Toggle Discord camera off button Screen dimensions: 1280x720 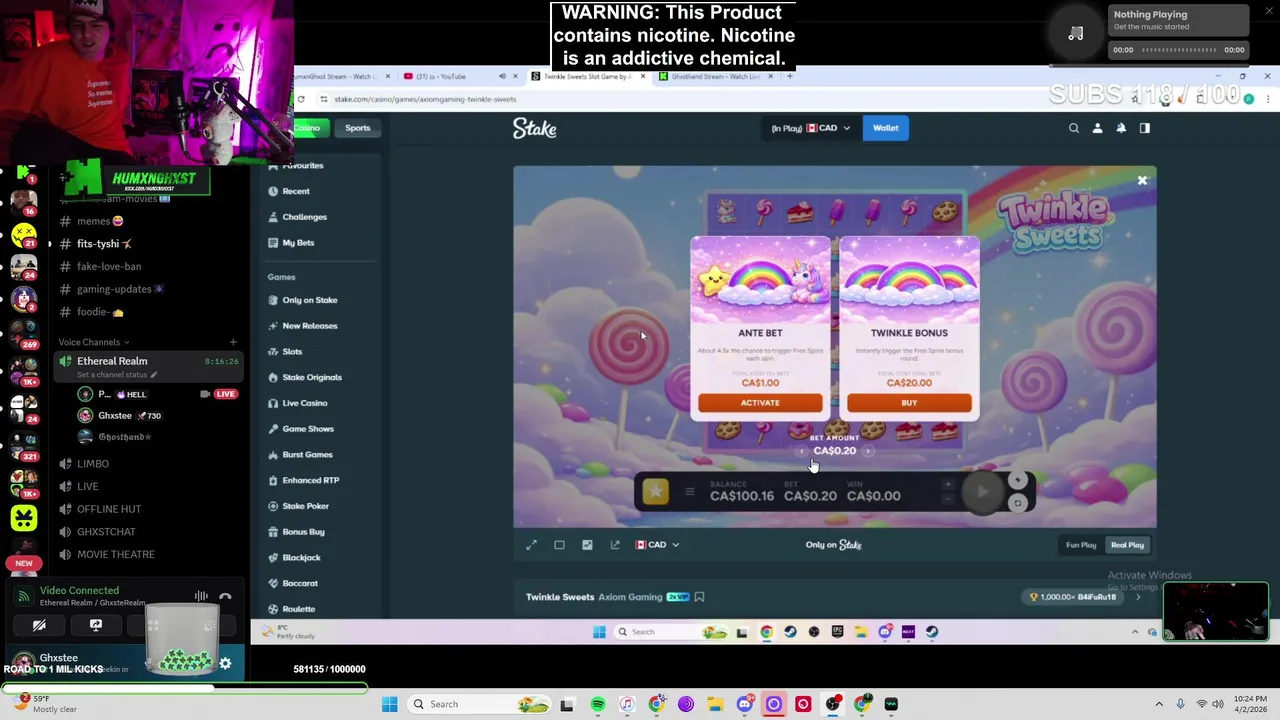39,625
